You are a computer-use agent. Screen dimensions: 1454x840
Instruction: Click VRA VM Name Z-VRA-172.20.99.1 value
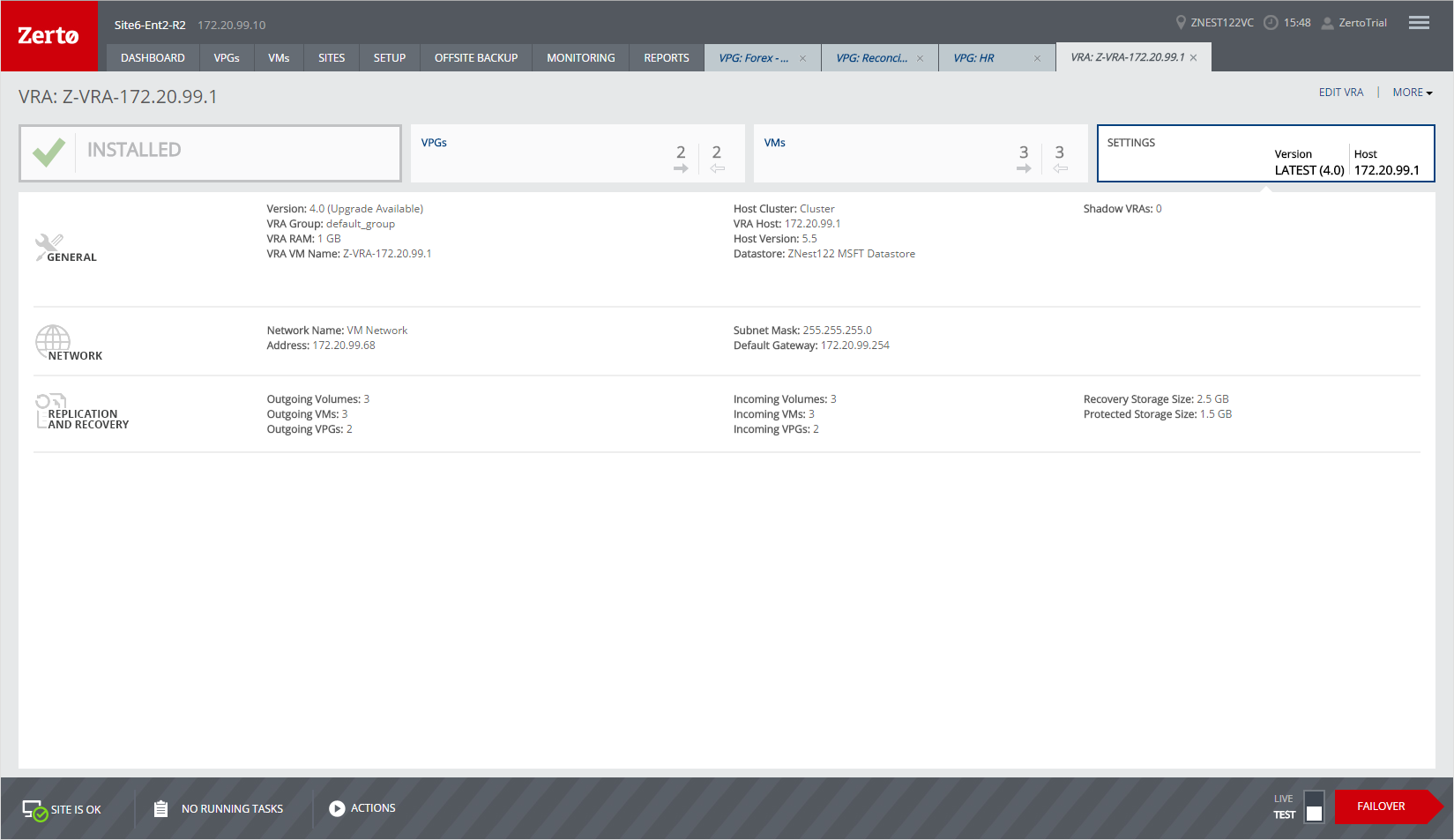[x=387, y=254]
